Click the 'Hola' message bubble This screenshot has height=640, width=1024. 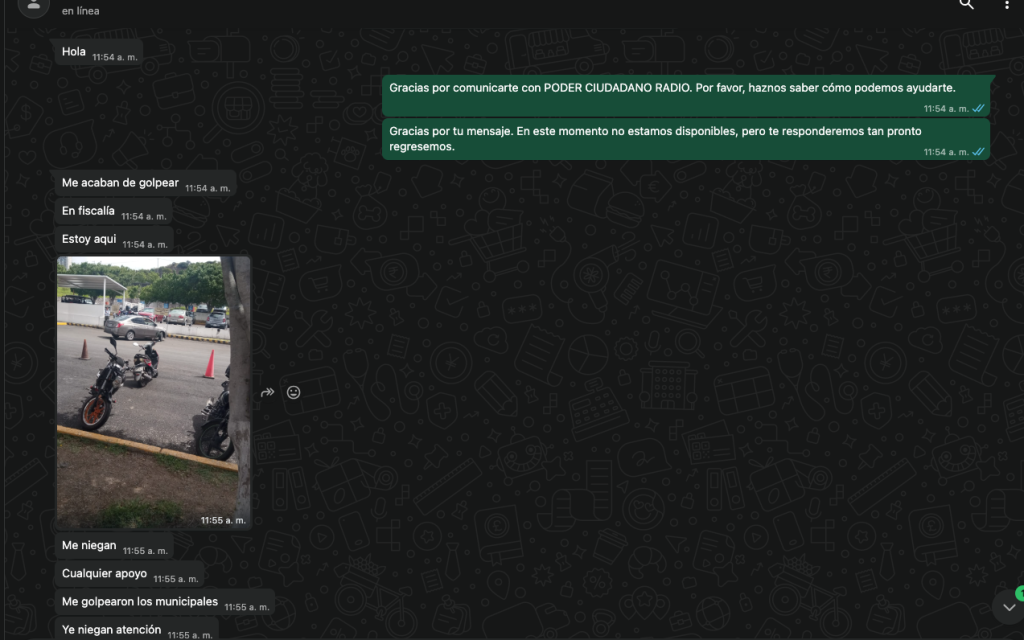point(74,52)
